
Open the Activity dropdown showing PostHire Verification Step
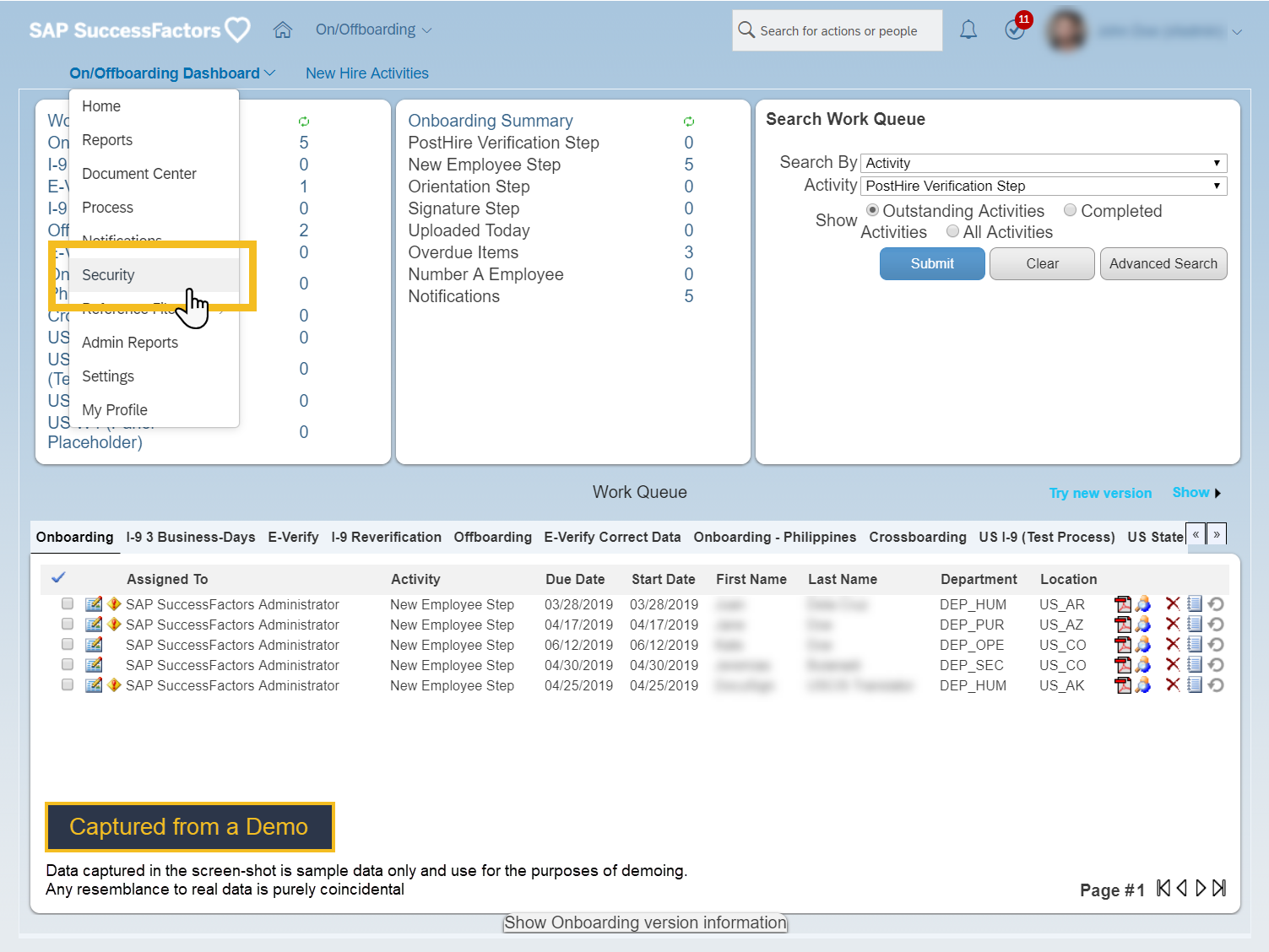(1044, 186)
